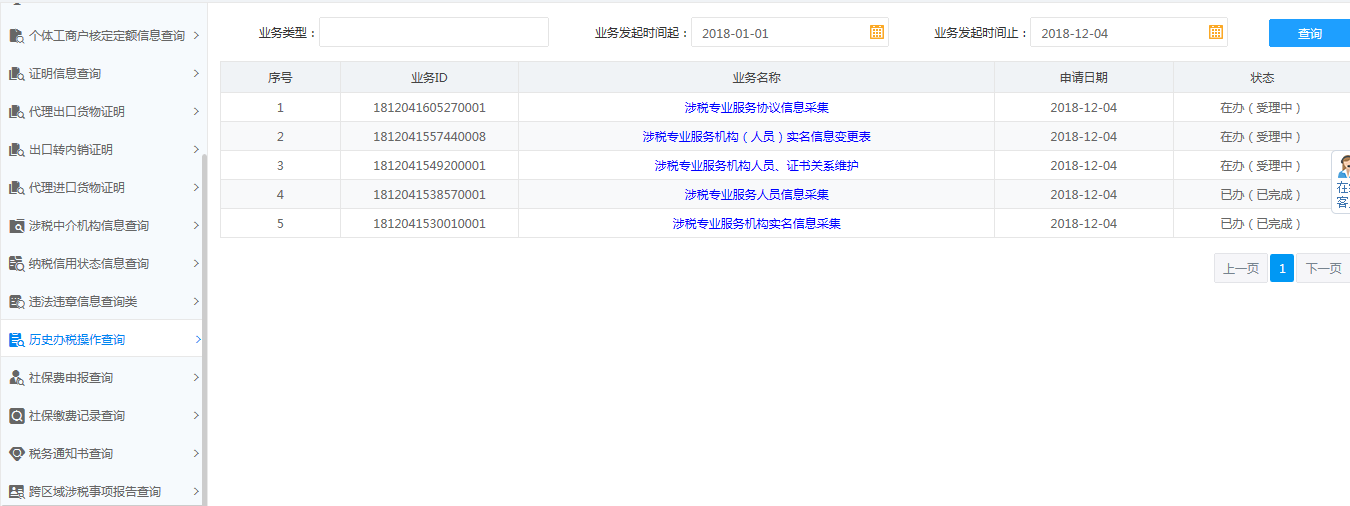Viewport: 1350px width, 506px height.
Task: Expand the 出口转内销证明 chevron arrow
Action: [x=196, y=150]
